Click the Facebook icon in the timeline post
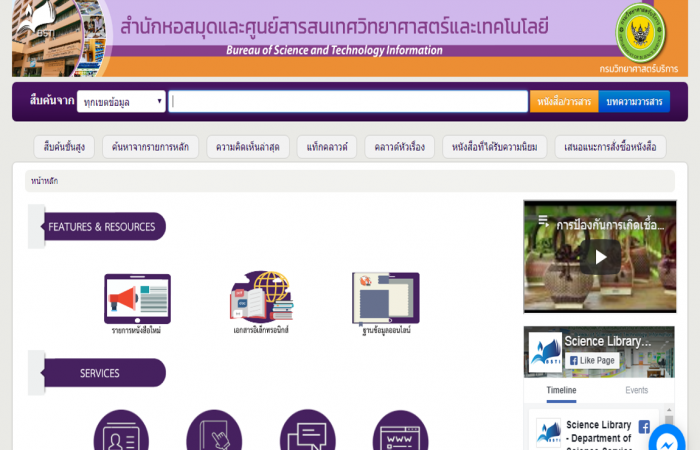Image resolution: width=700 pixels, height=450 pixels. coord(644,427)
